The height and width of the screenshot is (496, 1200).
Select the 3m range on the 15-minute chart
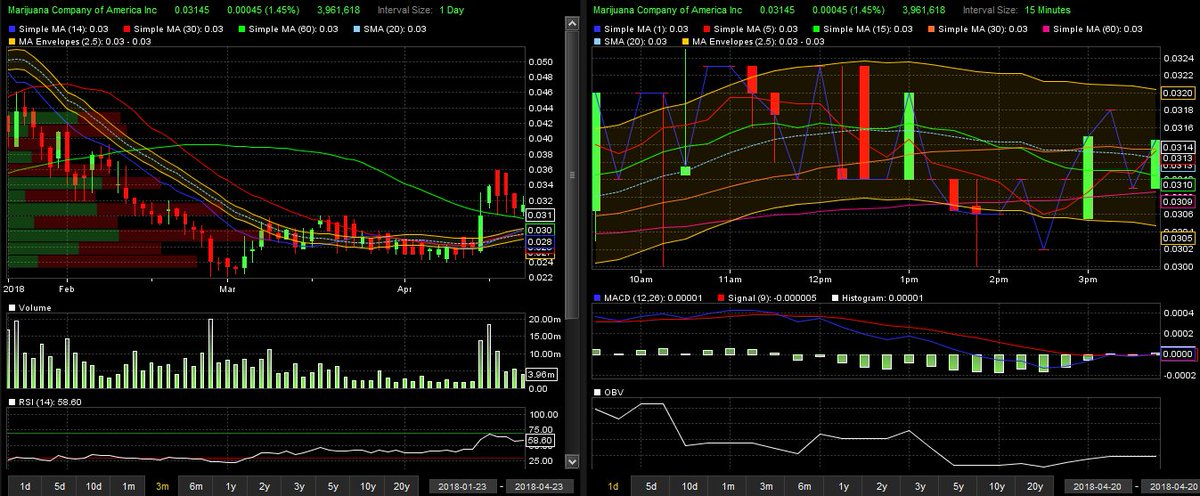(766, 486)
